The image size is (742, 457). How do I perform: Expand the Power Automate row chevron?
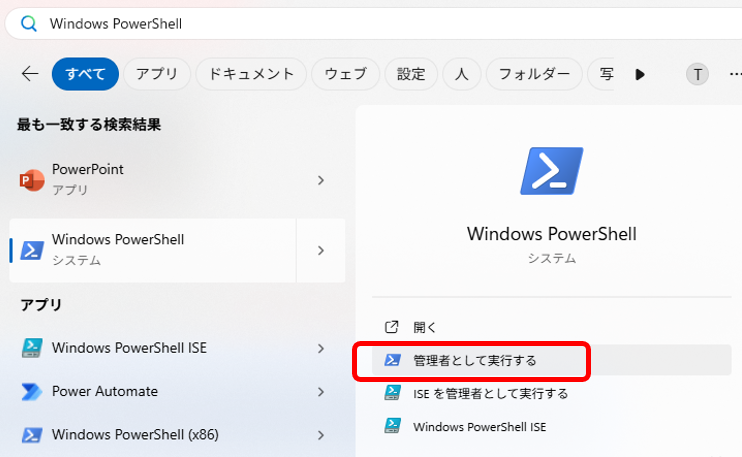pos(321,392)
